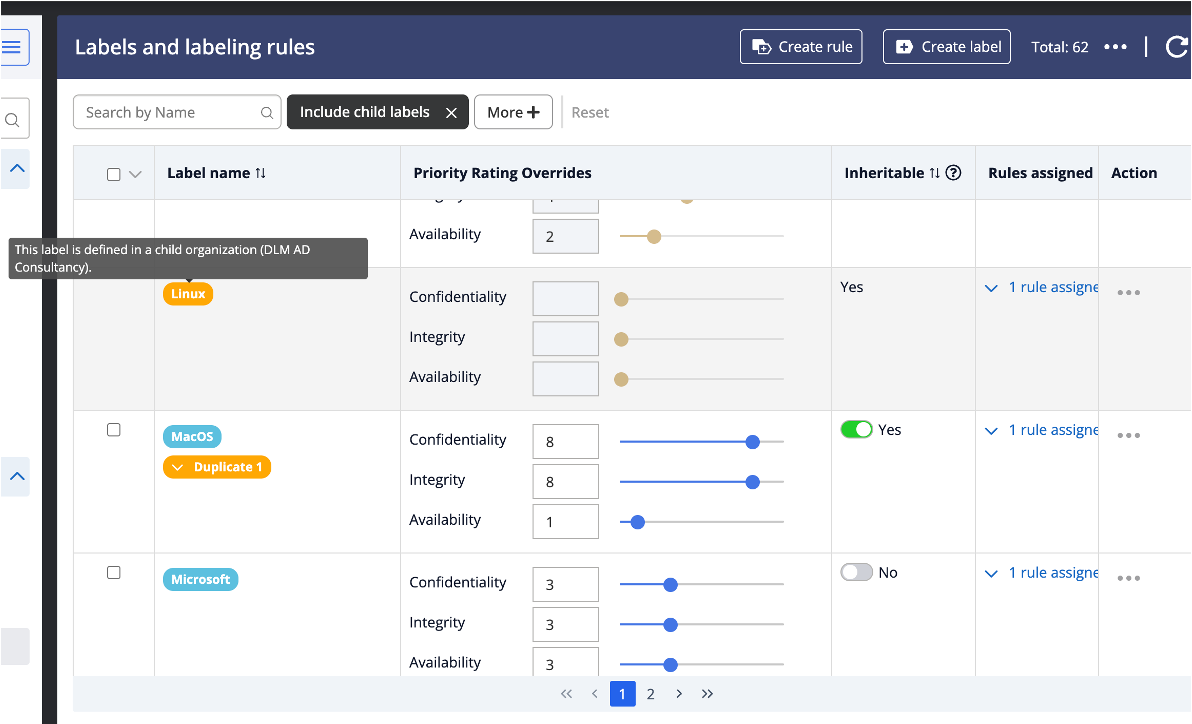Expand rules assigned for Microsoft row
This screenshot has width=1192, height=724.
(991, 574)
